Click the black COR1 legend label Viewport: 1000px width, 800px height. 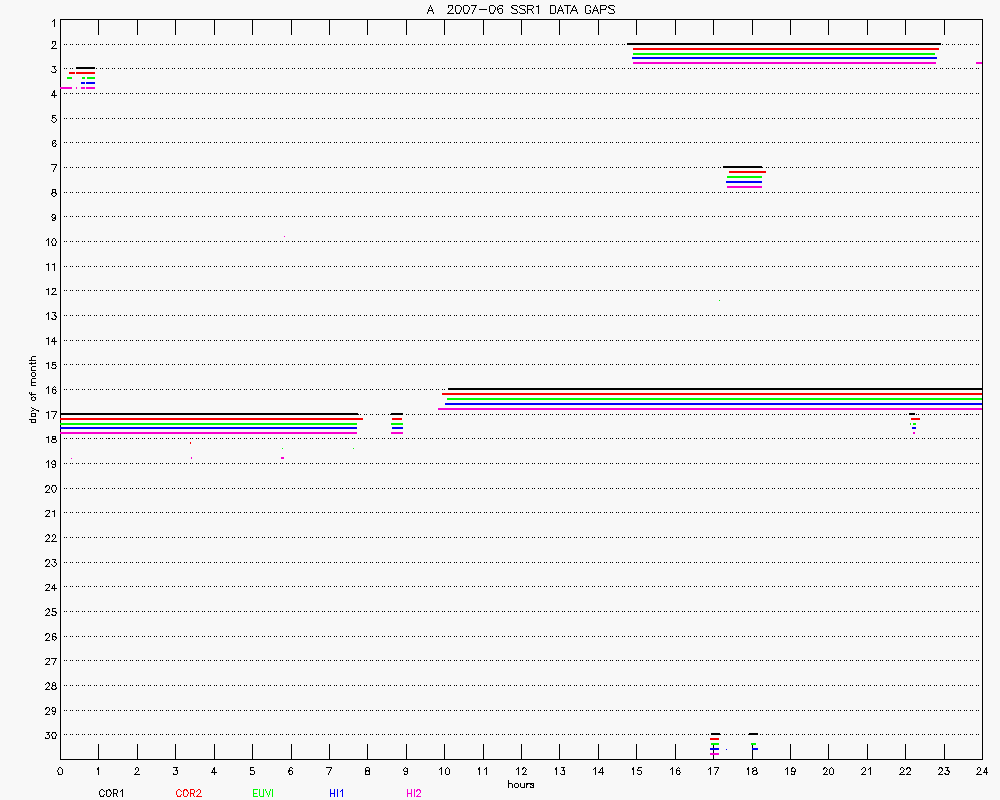(111, 793)
